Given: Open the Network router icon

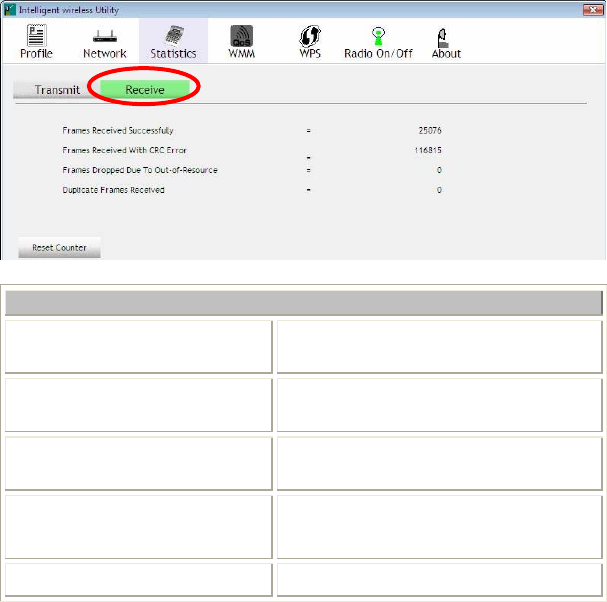Looking at the screenshot, I should pyautogui.click(x=105, y=36).
